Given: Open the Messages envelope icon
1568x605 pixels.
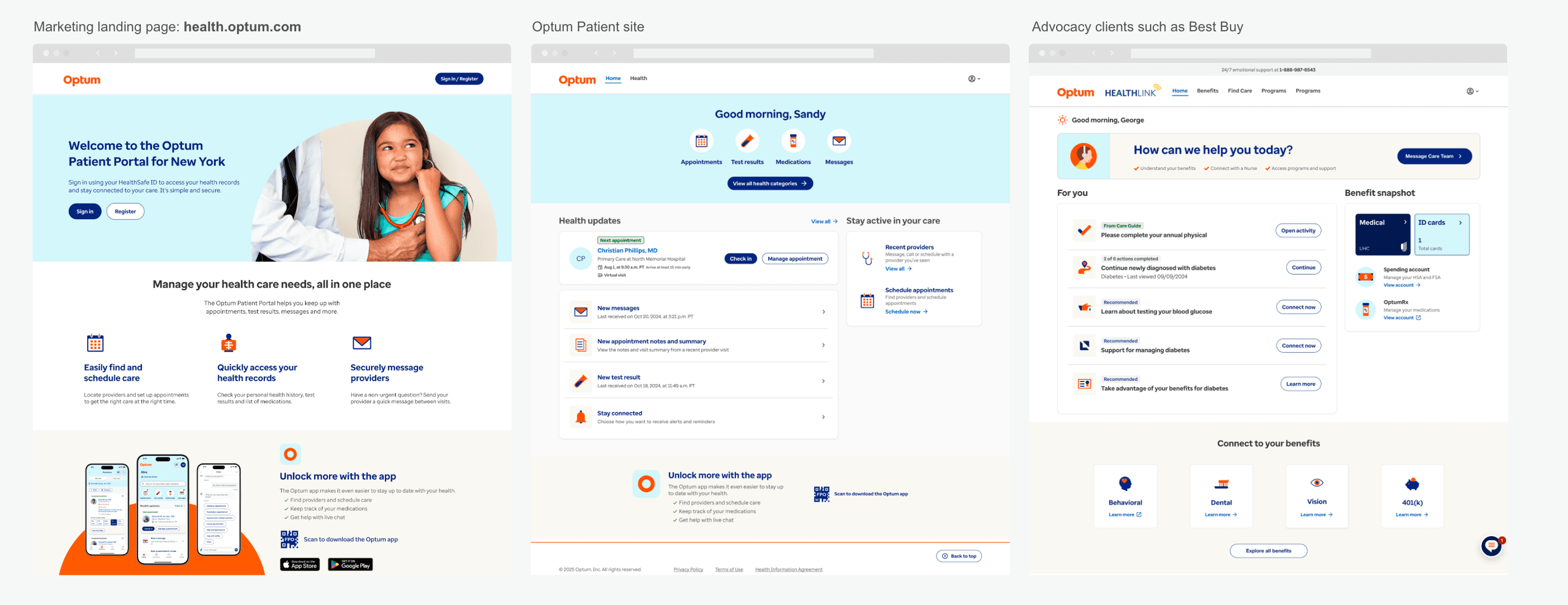Looking at the screenshot, I should pyautogui.click(x=839, y=141).
